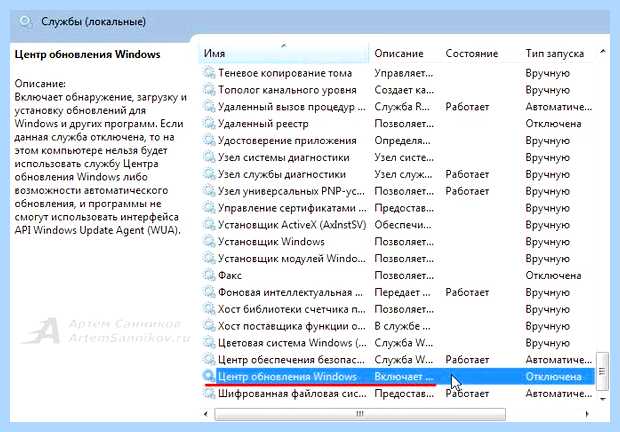Select the Центр обеспечения безопасности service
This screenshot has height=432, width=620.
pos(291,360)
